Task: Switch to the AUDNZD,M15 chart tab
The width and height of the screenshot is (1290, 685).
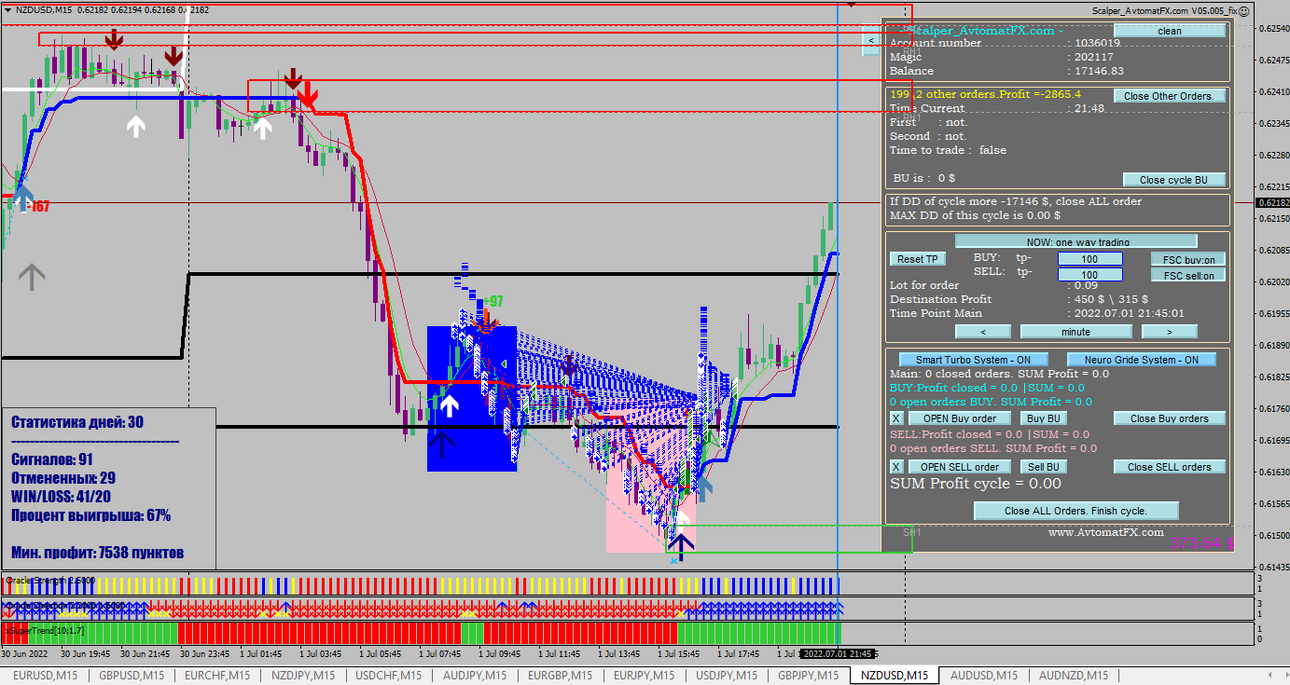Action: 1073,676
